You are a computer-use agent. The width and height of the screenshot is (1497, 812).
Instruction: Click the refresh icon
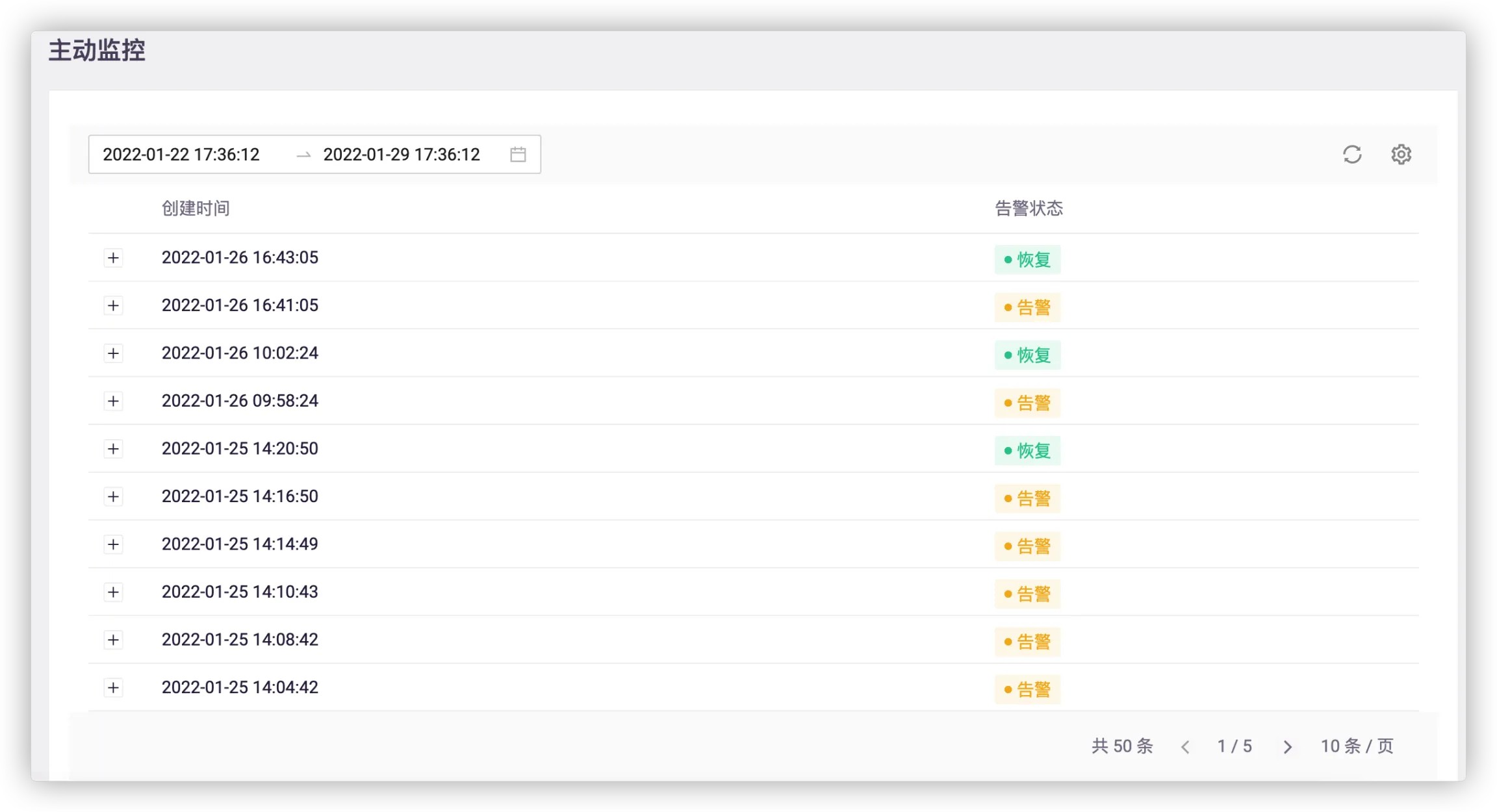click(1352, 155)
